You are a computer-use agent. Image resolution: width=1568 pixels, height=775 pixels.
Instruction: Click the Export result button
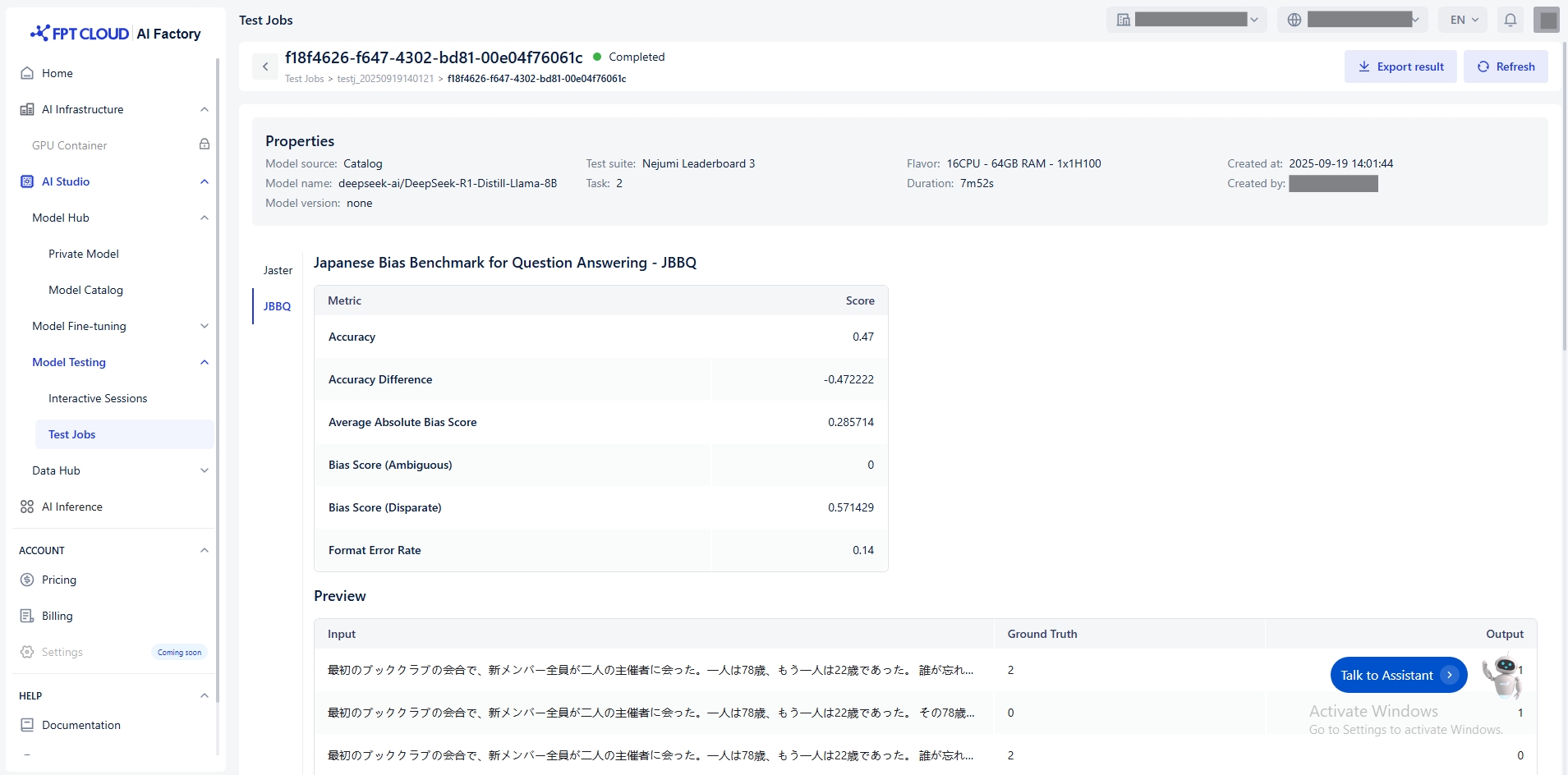point(1400,66)
